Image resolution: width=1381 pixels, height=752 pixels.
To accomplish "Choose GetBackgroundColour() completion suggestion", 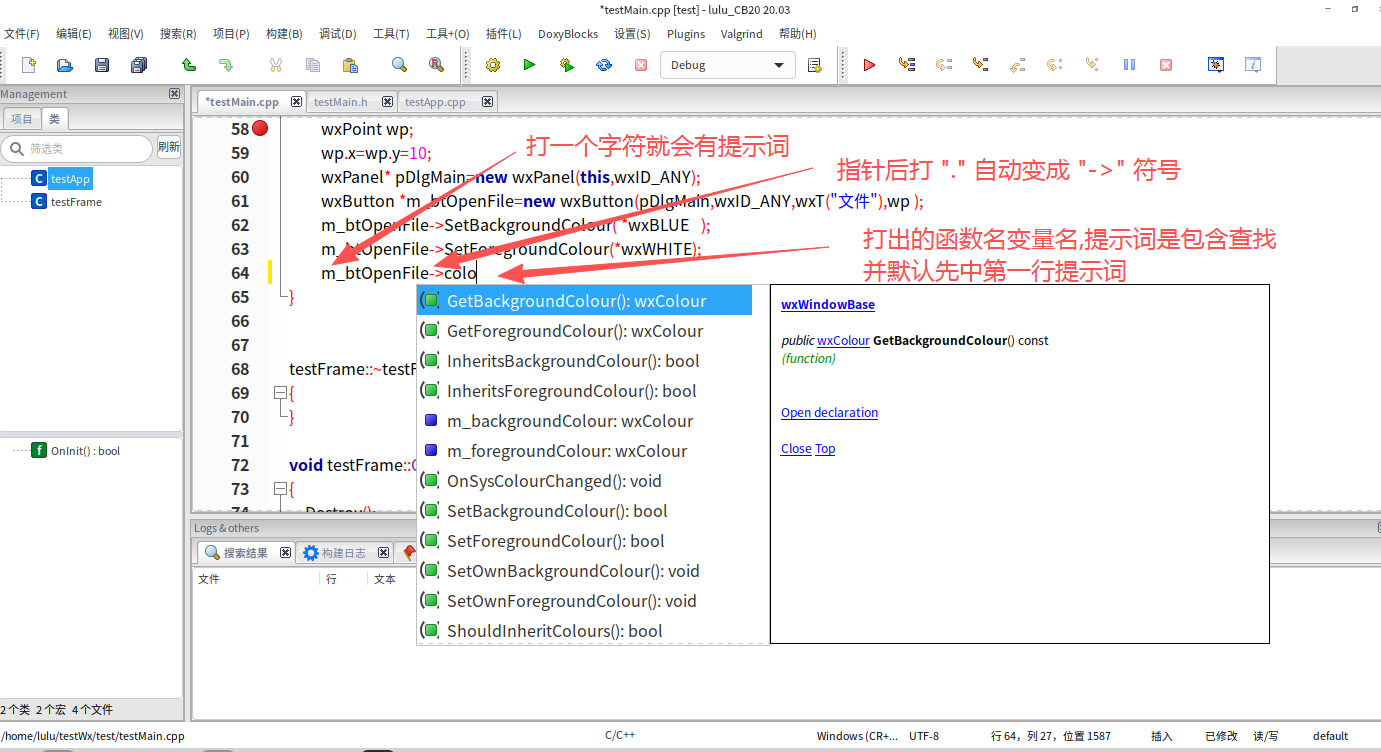I will click(x=584, y=301).
